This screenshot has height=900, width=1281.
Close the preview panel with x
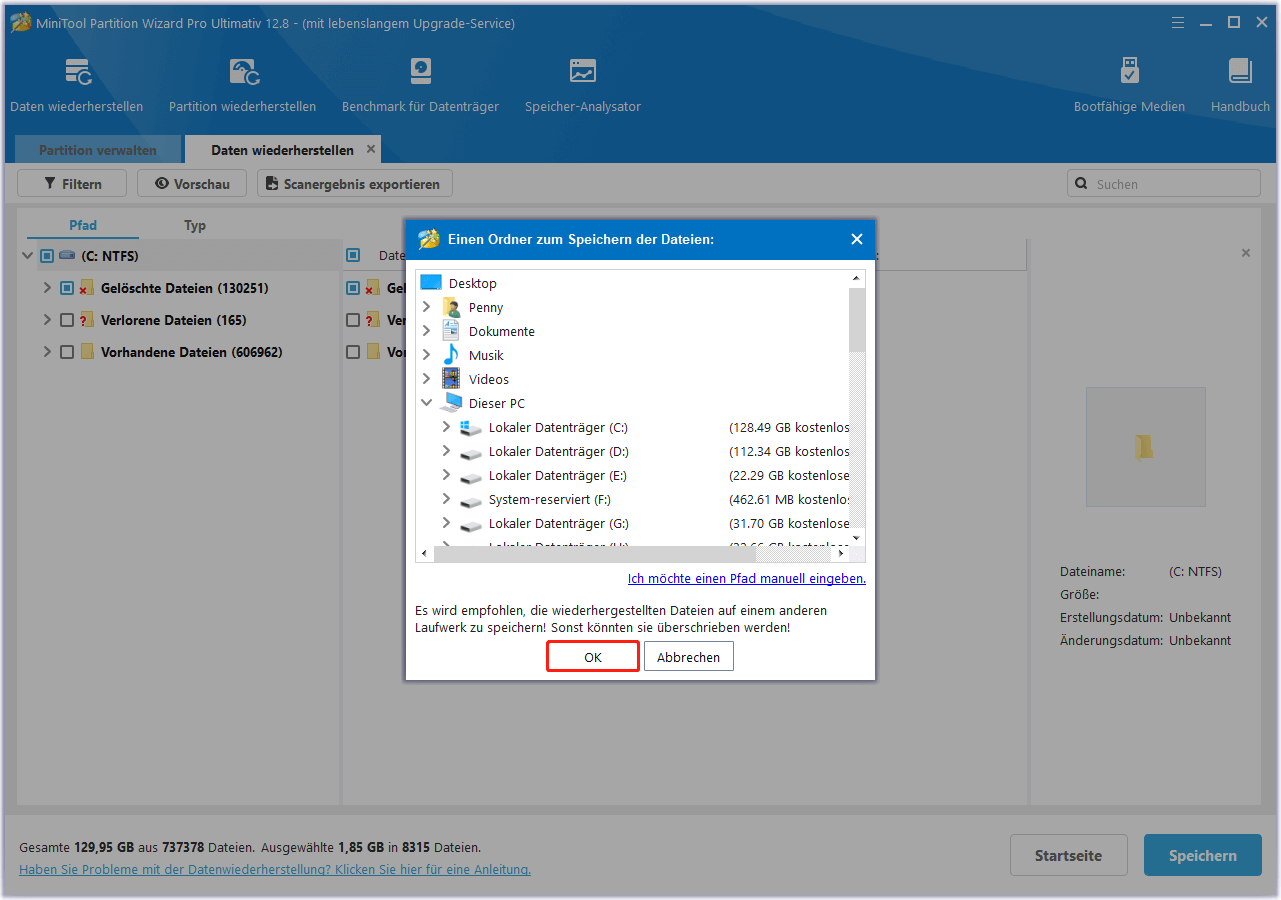click(1246, 253)
